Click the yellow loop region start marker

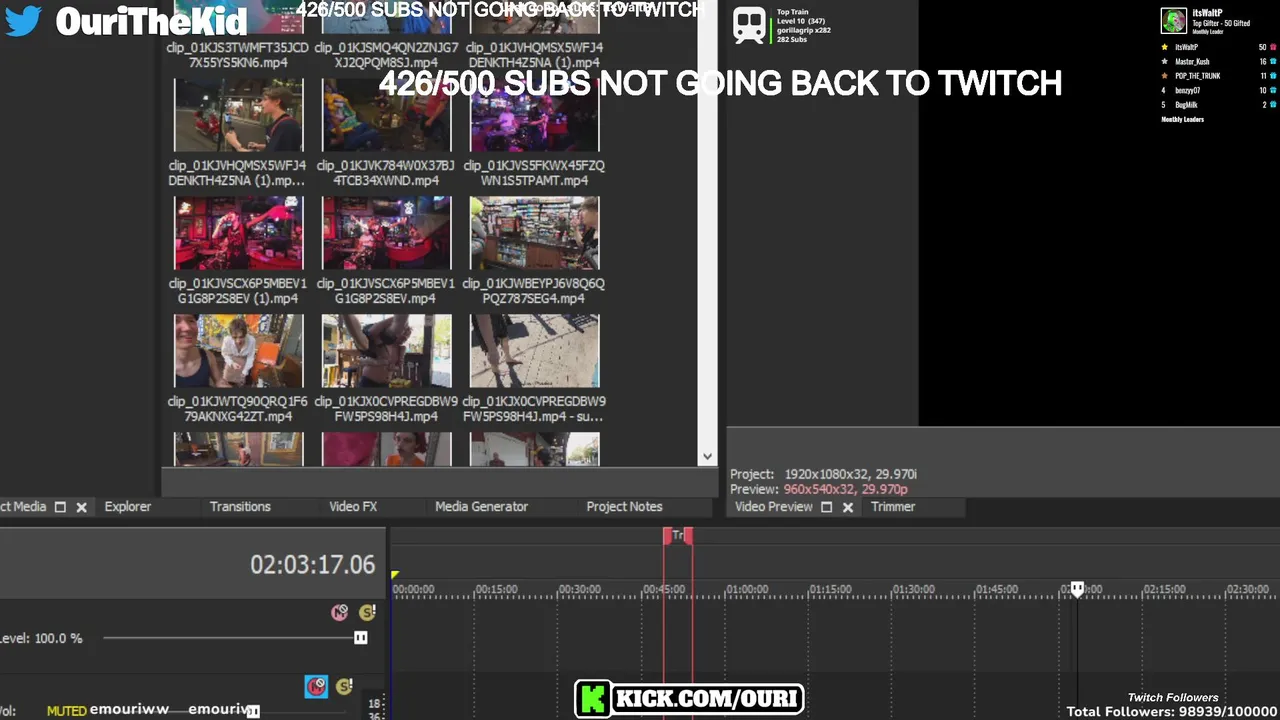(x=395, y=575)
